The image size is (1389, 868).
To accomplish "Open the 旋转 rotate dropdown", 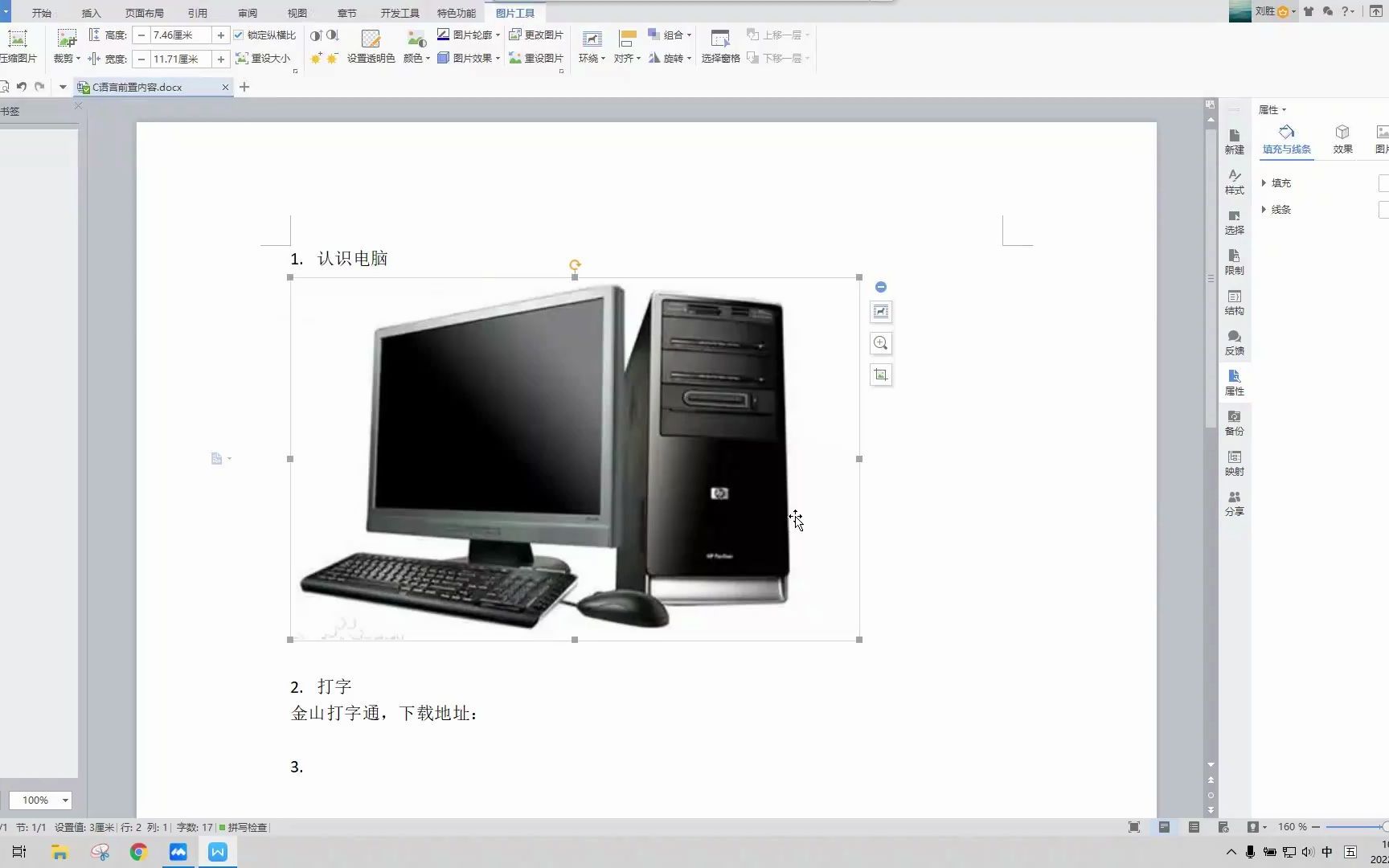I will pyautogui.click(x=670, y=58).
